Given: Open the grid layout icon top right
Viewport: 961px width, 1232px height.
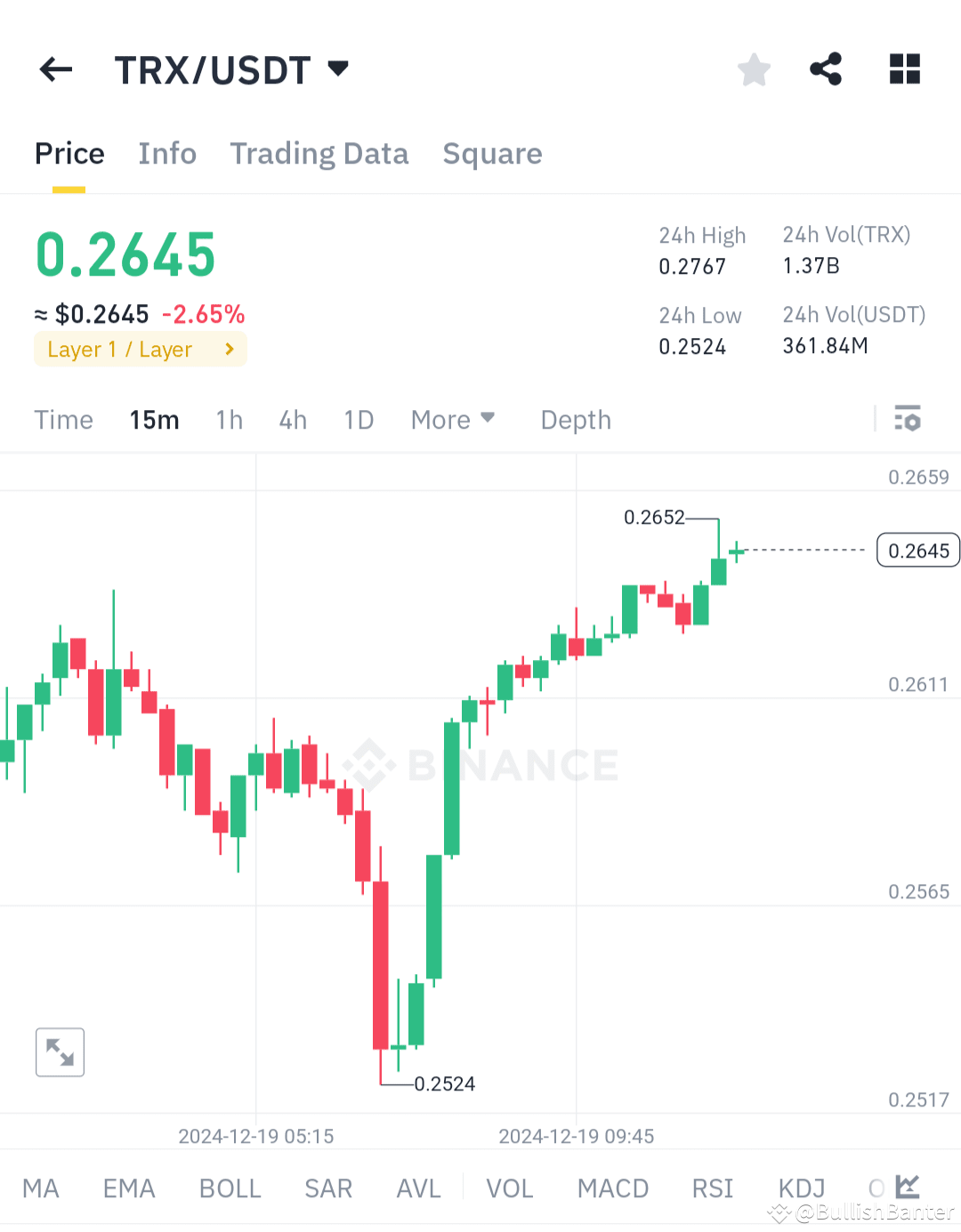Looking at the screenshot, I should pos(904,68).
